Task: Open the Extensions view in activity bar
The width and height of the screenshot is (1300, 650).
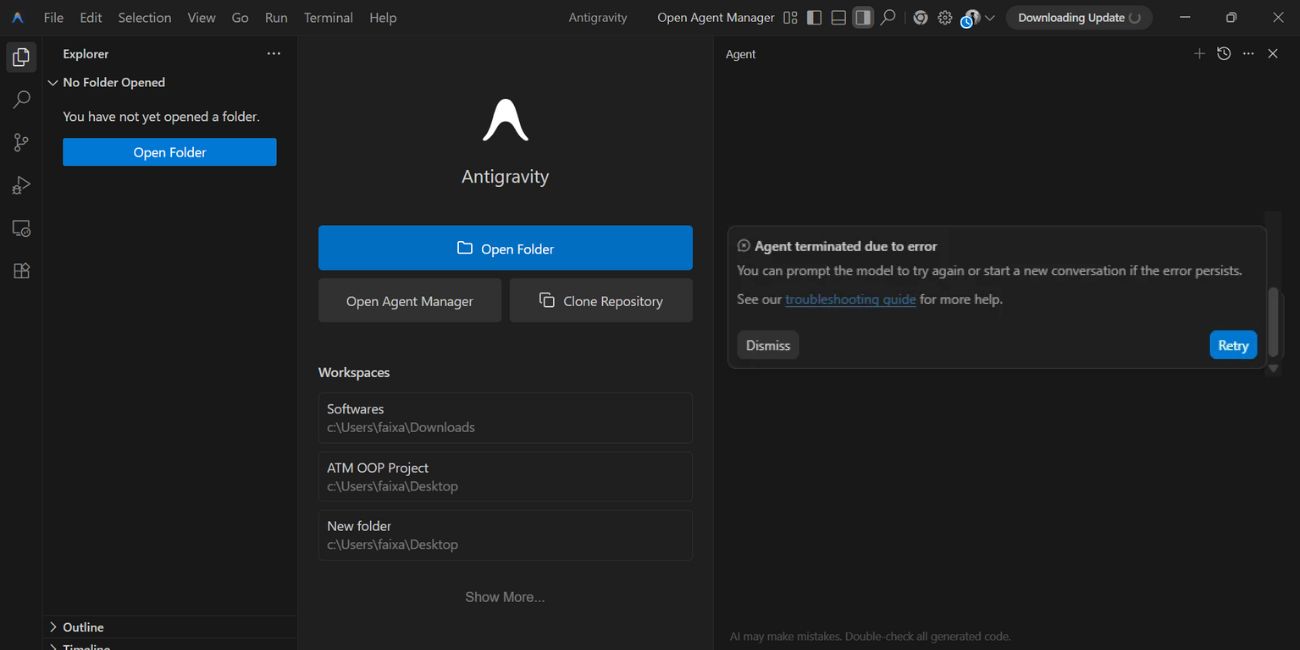Action: point(21,271)
